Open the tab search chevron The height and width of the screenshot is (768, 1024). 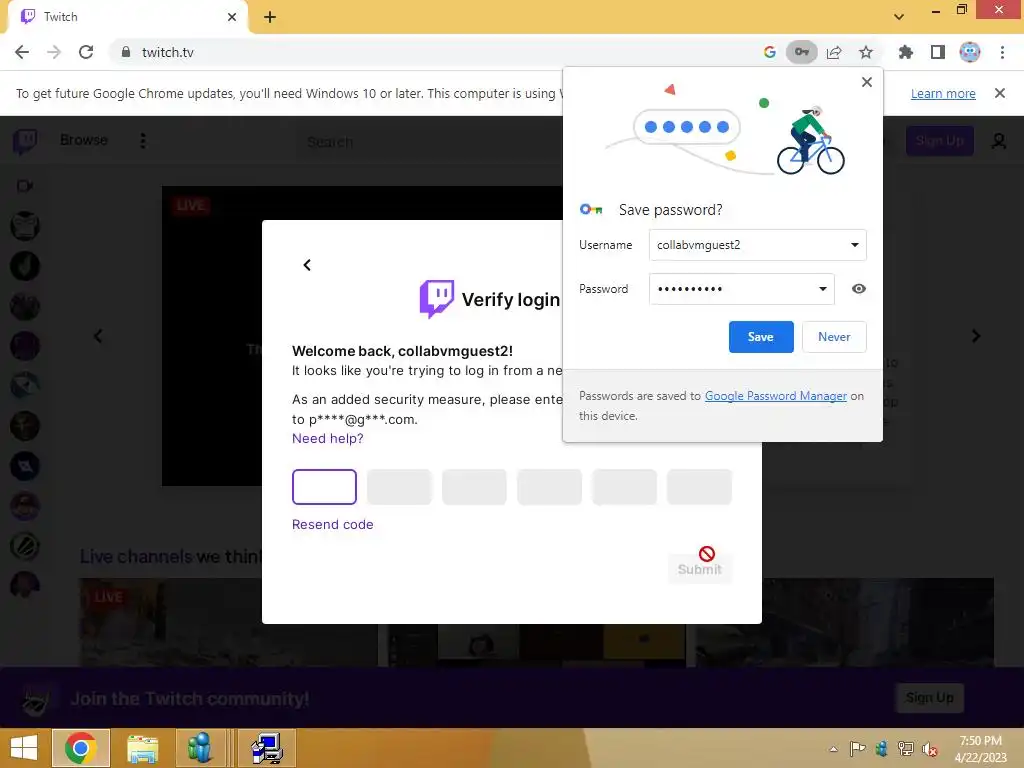[899, 17]
